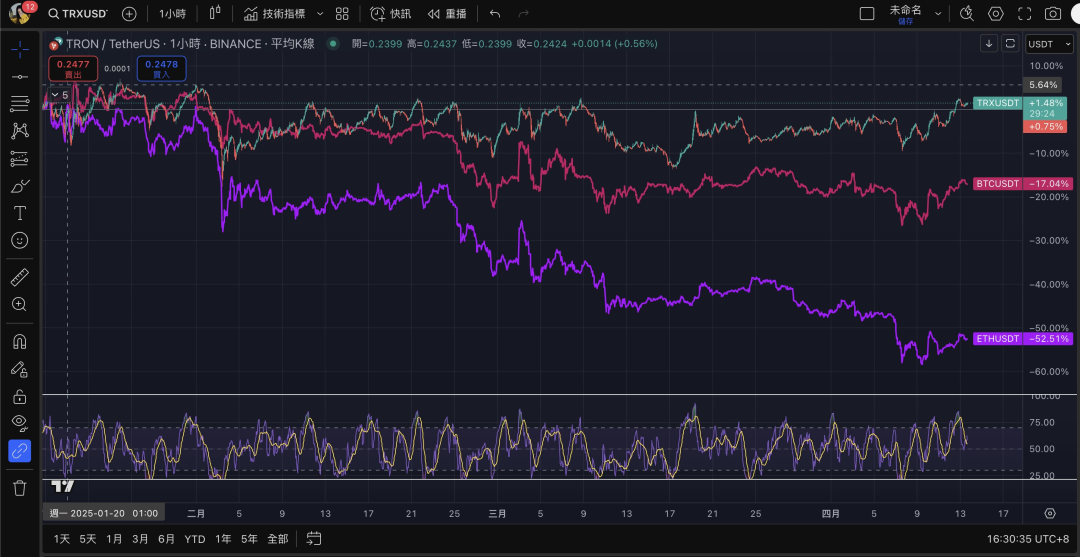The height and width of the screenshot is (557, 1080).
Task: Click the 5.64% crosshair scale label
Action: [x=1043, y=85]
